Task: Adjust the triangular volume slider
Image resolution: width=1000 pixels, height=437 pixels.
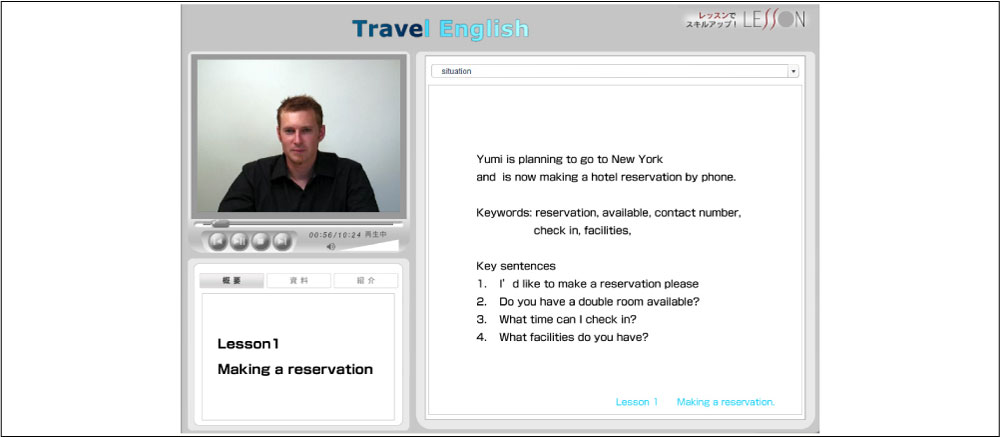Action: tap(370, 246)
